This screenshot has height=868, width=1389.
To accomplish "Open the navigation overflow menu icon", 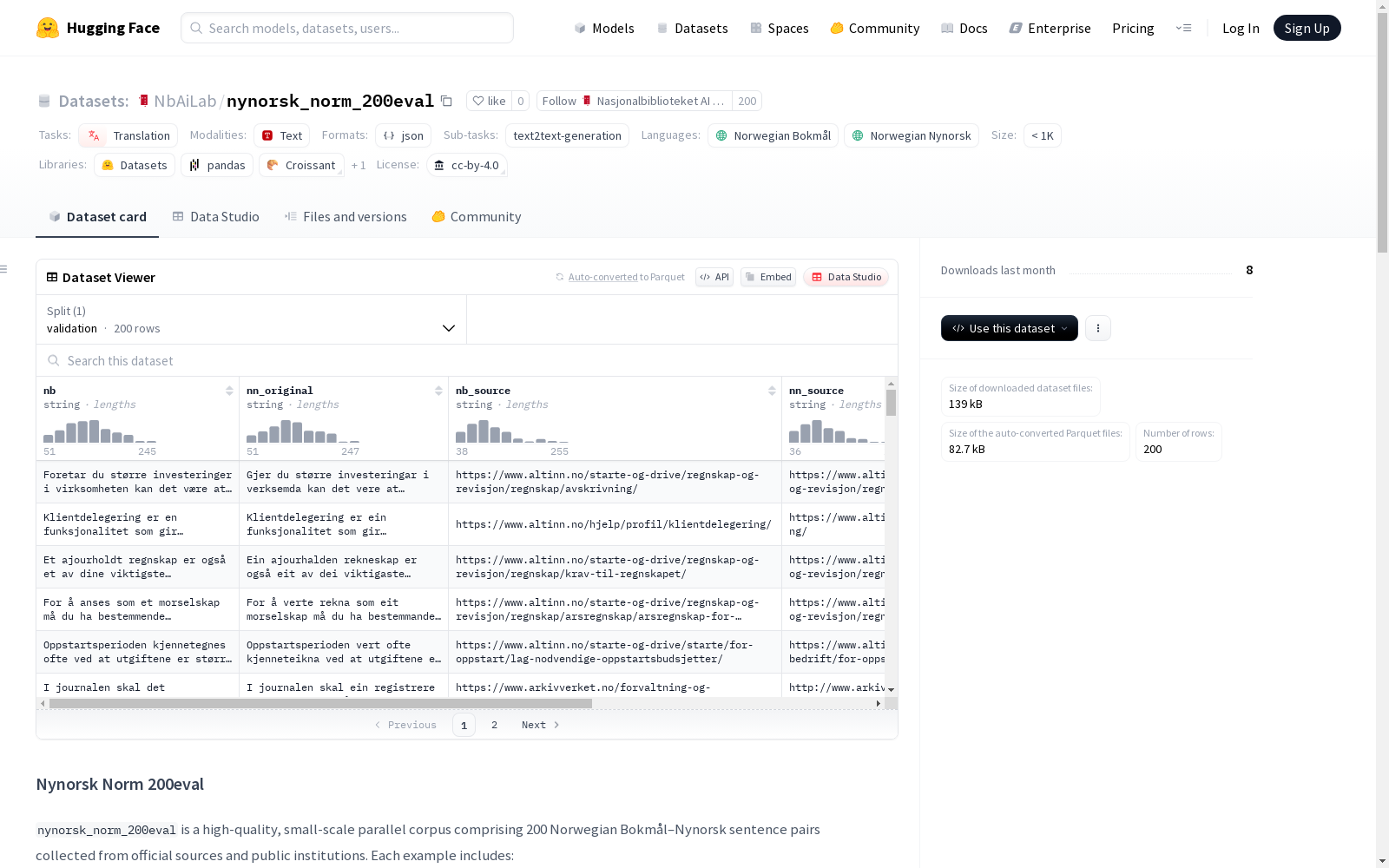I will pyautogui.click(x=1183, y=28).
